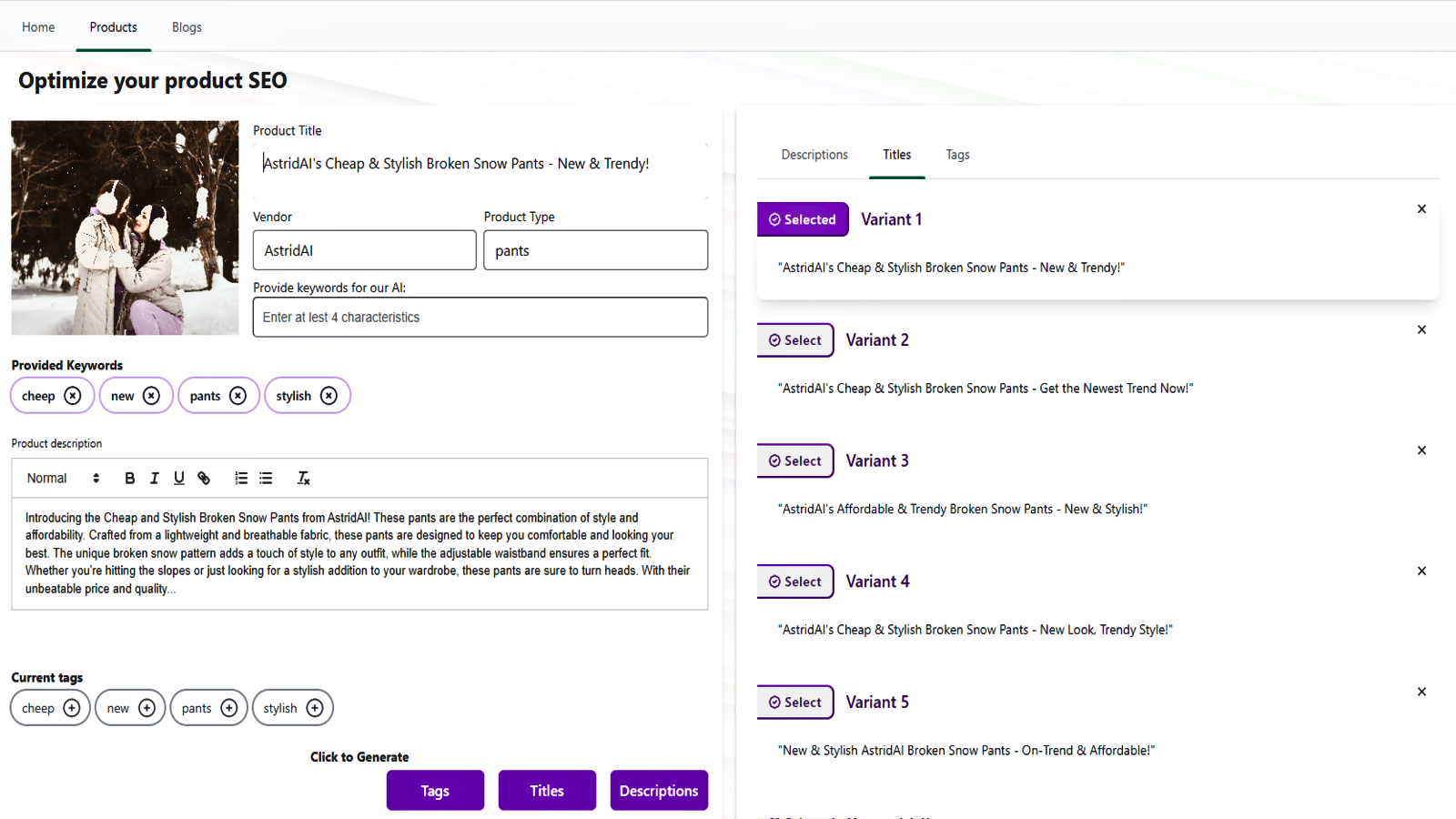Dismiss Variant 1 title card

click(1421, 209)
